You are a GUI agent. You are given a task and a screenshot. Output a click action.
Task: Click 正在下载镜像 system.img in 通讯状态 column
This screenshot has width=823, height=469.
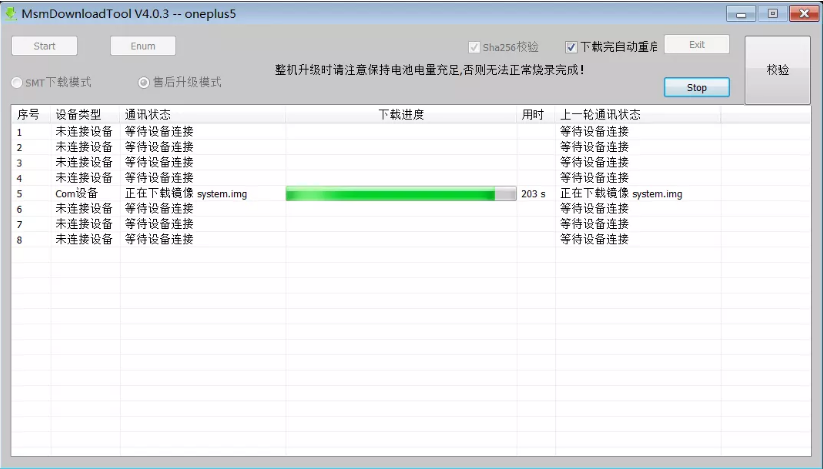click(186, 194)
